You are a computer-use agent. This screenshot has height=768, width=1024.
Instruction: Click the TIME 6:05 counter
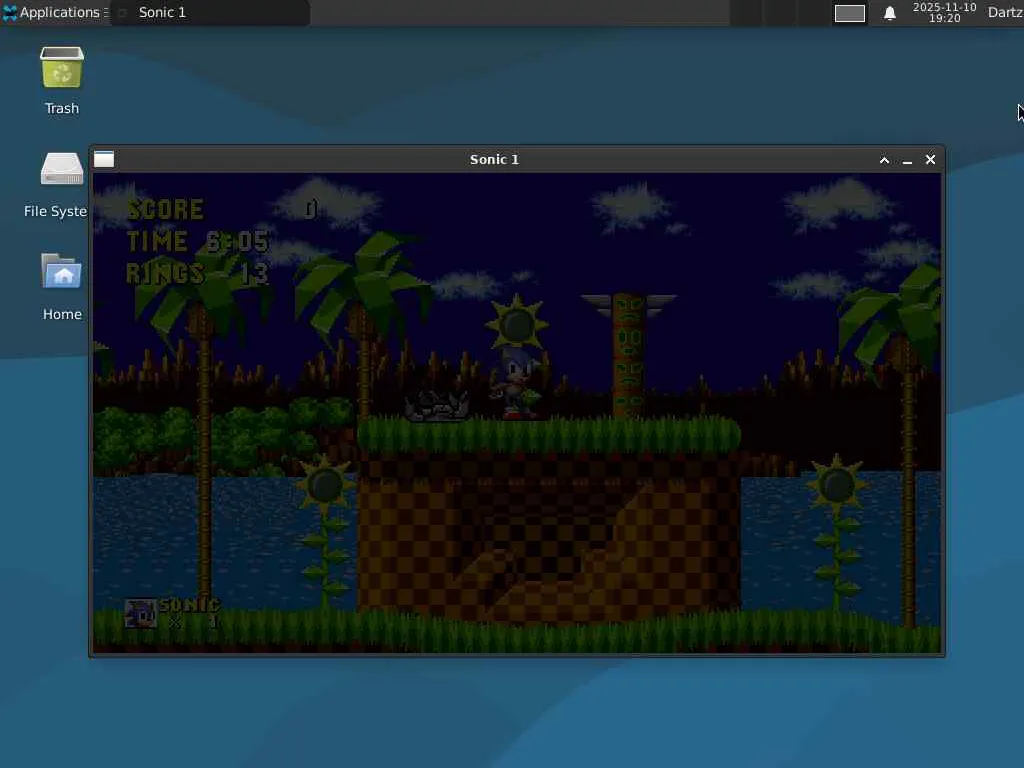pos(197,242)
